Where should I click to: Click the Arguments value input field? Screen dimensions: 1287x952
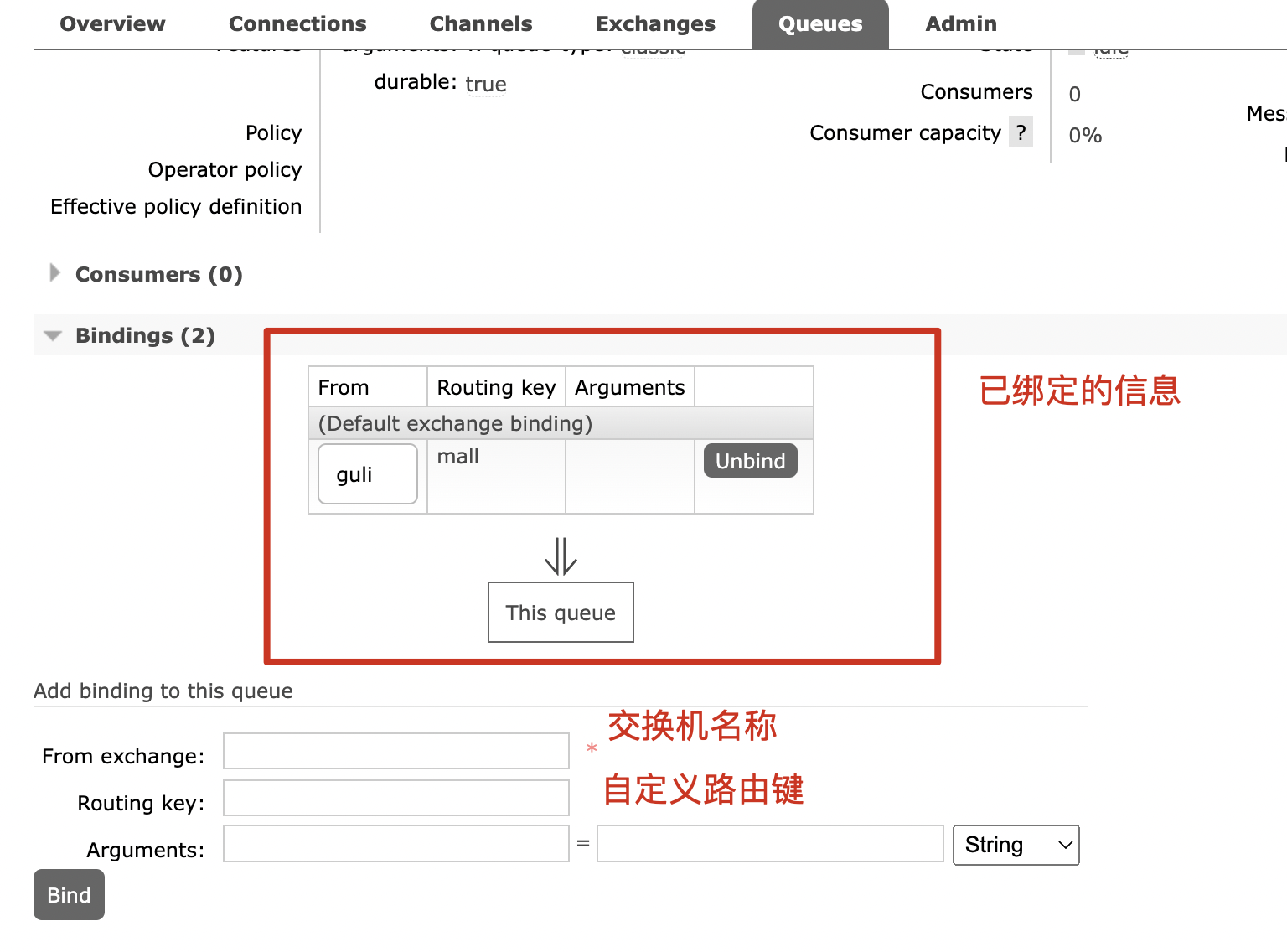(770, 844)
